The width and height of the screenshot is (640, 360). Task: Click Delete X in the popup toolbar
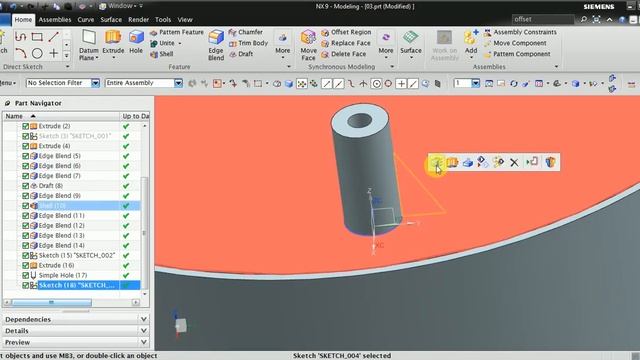pyautogui.click(x=514, y=162)
